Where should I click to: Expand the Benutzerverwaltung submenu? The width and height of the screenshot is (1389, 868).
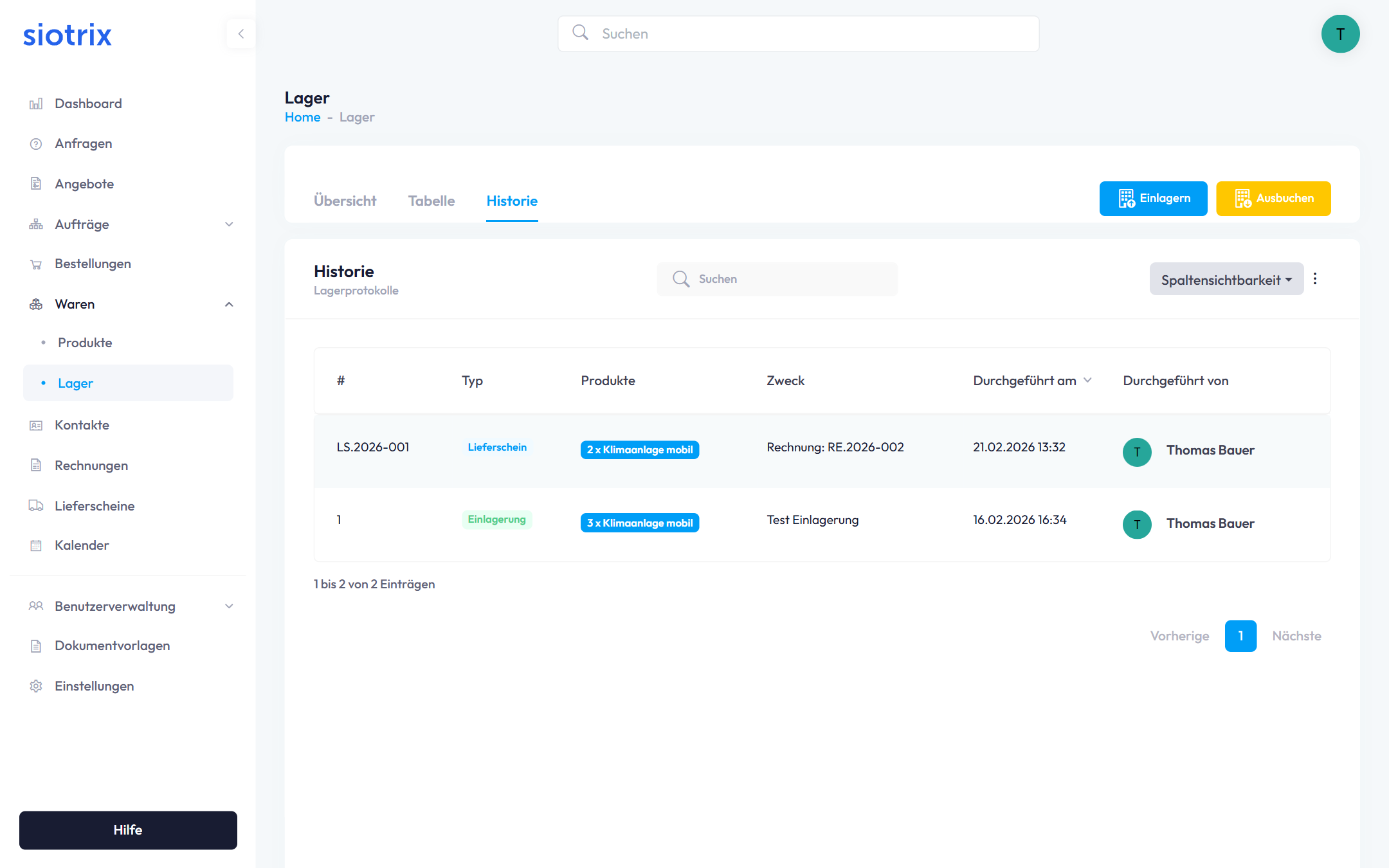tap(229, 606)
